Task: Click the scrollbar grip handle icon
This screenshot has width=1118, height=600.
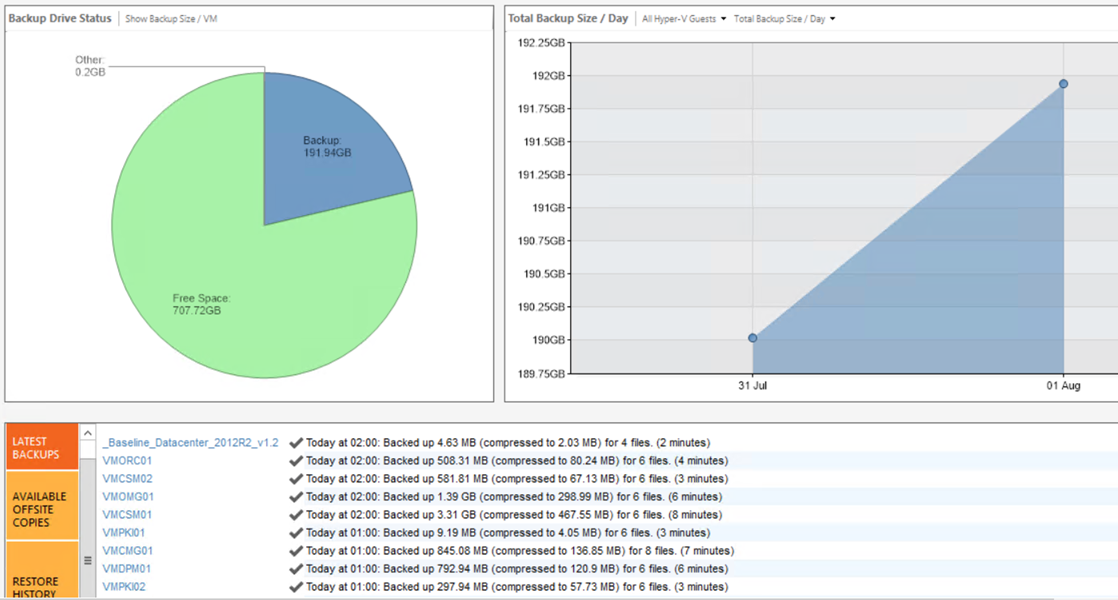Action: point(88,561)
